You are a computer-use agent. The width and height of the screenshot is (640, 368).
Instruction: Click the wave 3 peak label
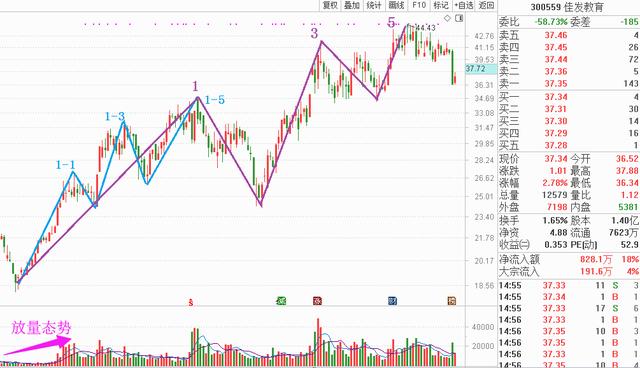pos(314,33)
